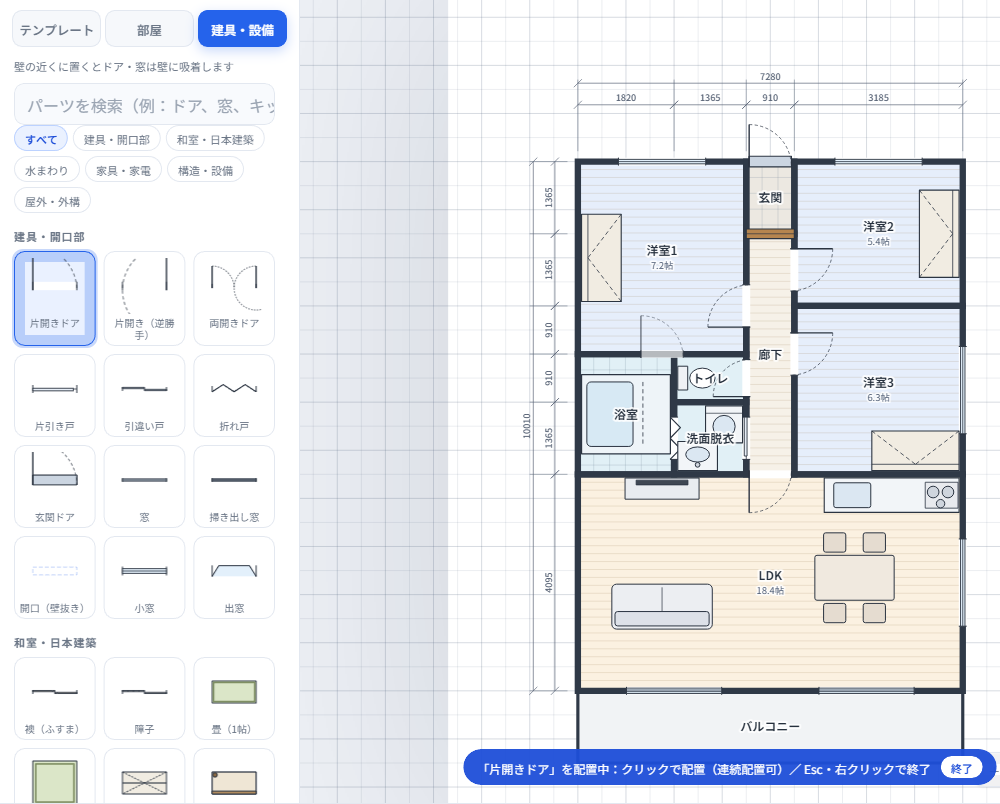Screen dimensions: 1000x804
Task: Open the テンプレート tab
Action: tap(57, 29)
